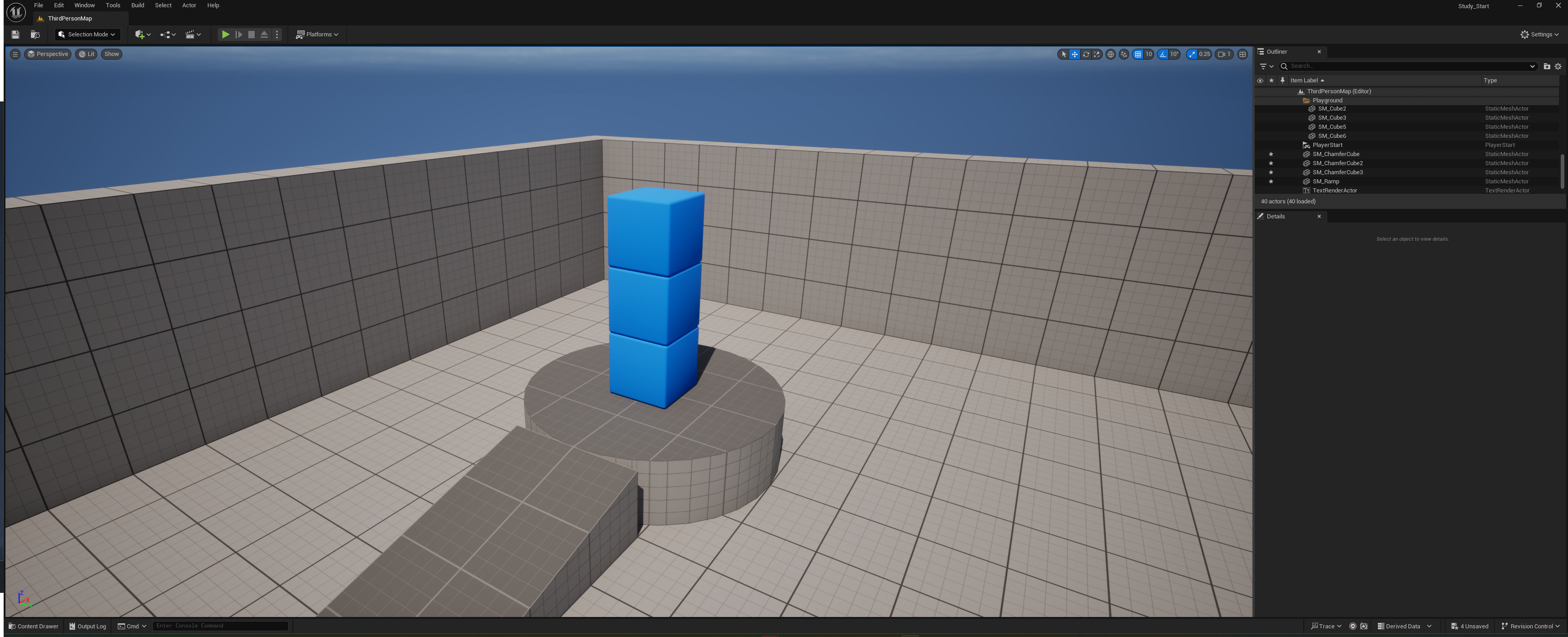Open the viewport layout maximize icon

pos(1242,54)
